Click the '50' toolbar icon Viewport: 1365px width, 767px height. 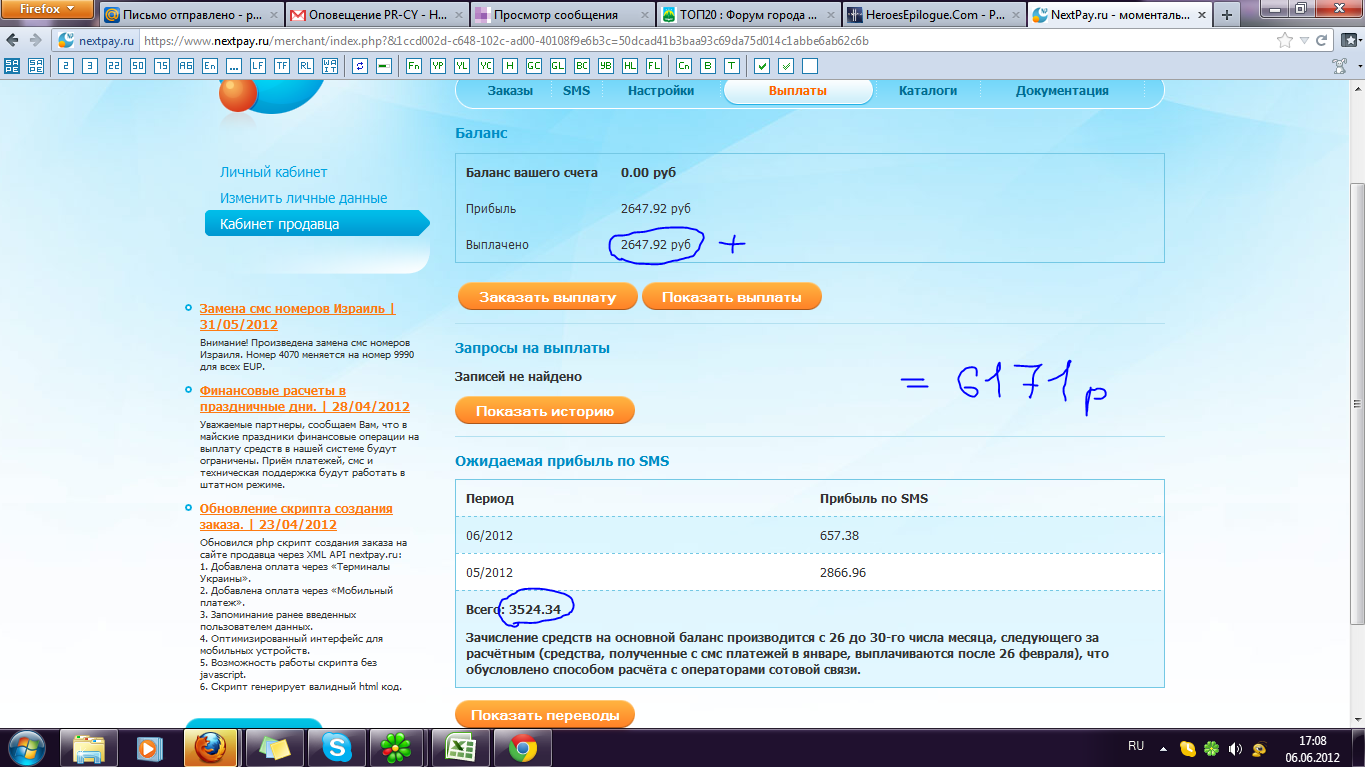(x=138, y=66)
